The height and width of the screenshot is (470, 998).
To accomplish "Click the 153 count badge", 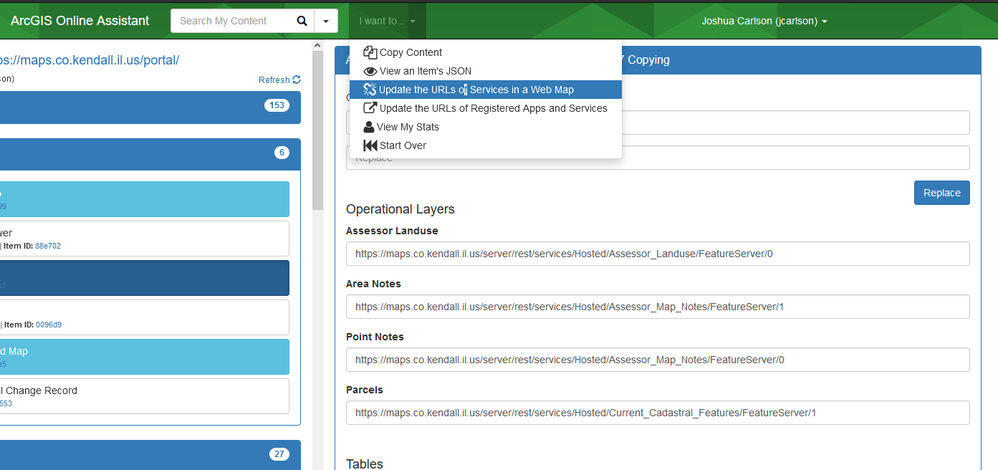I will pos(276,105).
